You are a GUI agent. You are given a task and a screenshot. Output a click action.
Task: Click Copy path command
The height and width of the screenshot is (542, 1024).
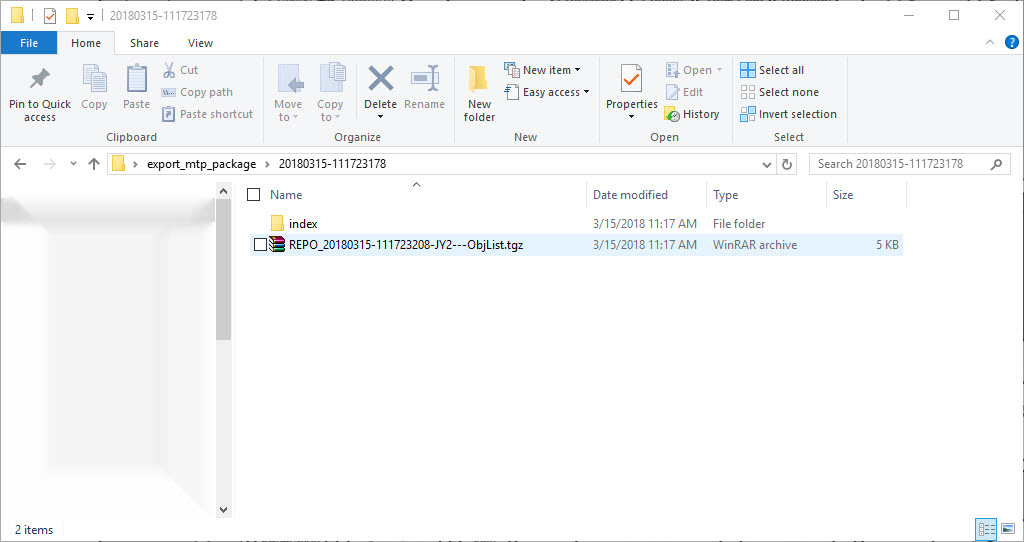197,92
